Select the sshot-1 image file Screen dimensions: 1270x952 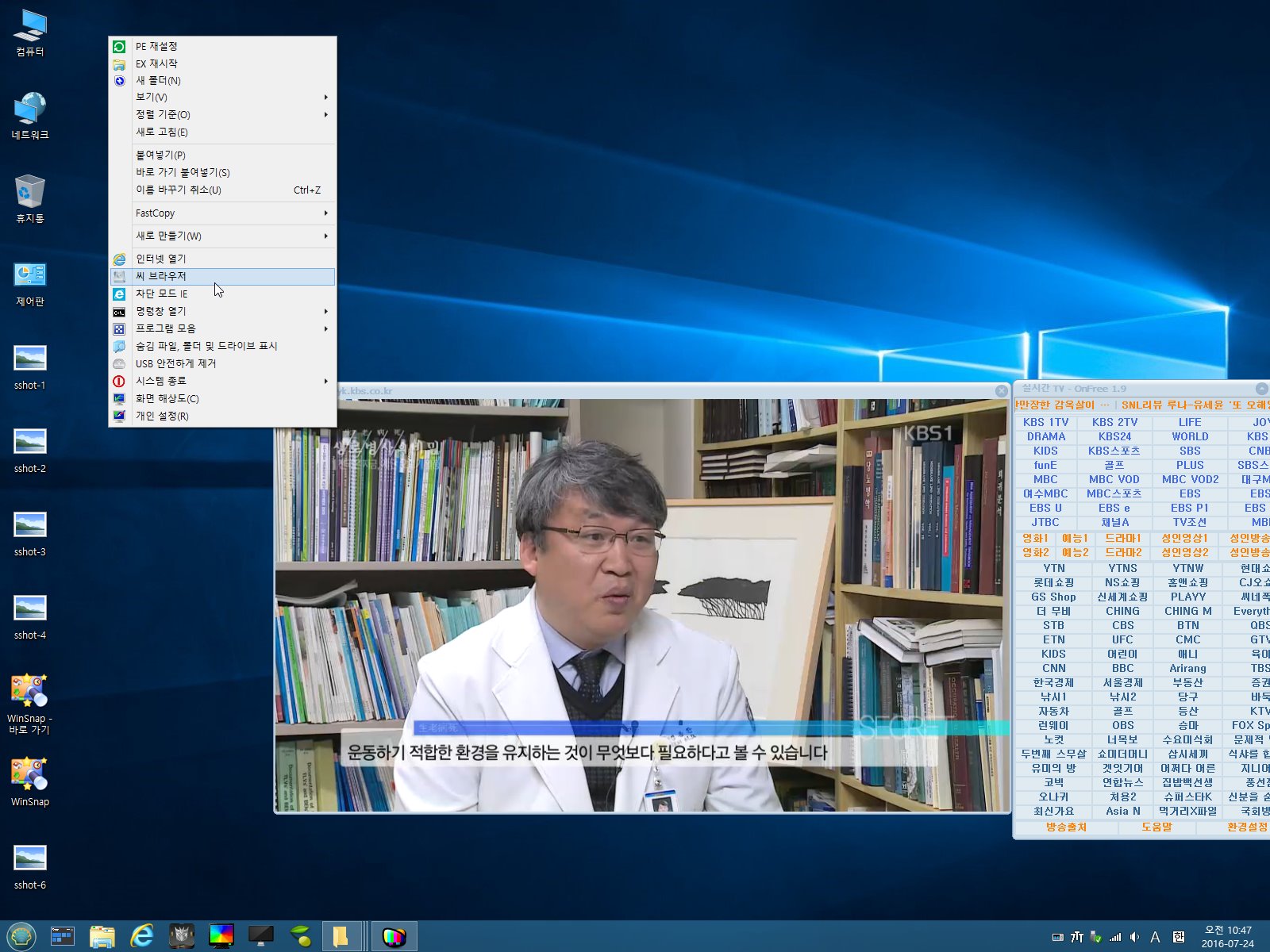click(30, 367)
